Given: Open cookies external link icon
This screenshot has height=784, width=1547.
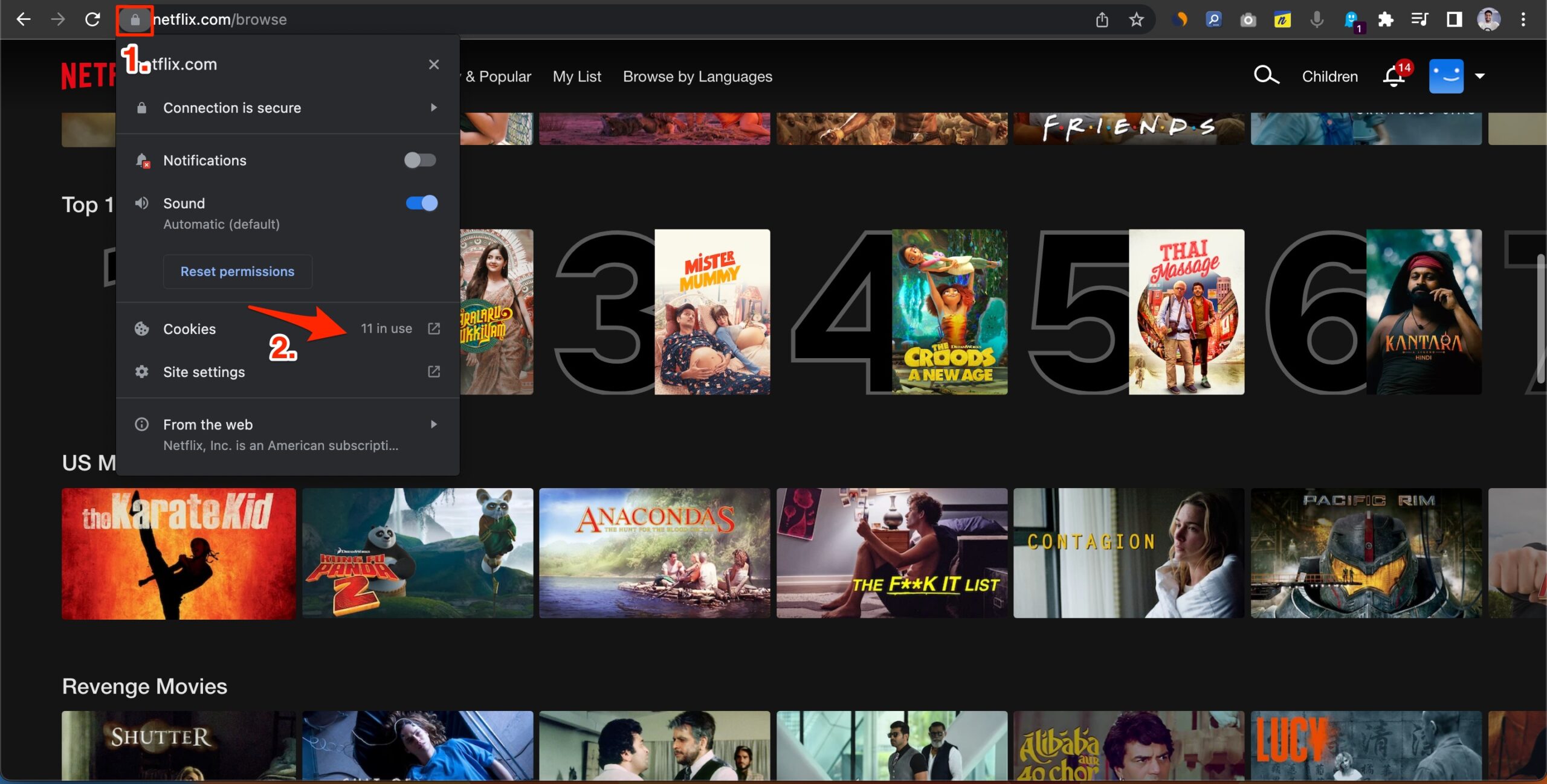Looking at the screenshot, I should [434, 329].
